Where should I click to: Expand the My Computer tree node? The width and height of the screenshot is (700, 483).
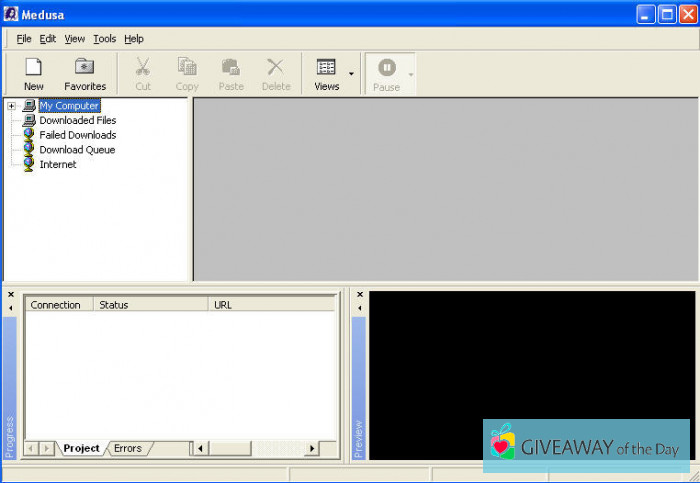11,106
